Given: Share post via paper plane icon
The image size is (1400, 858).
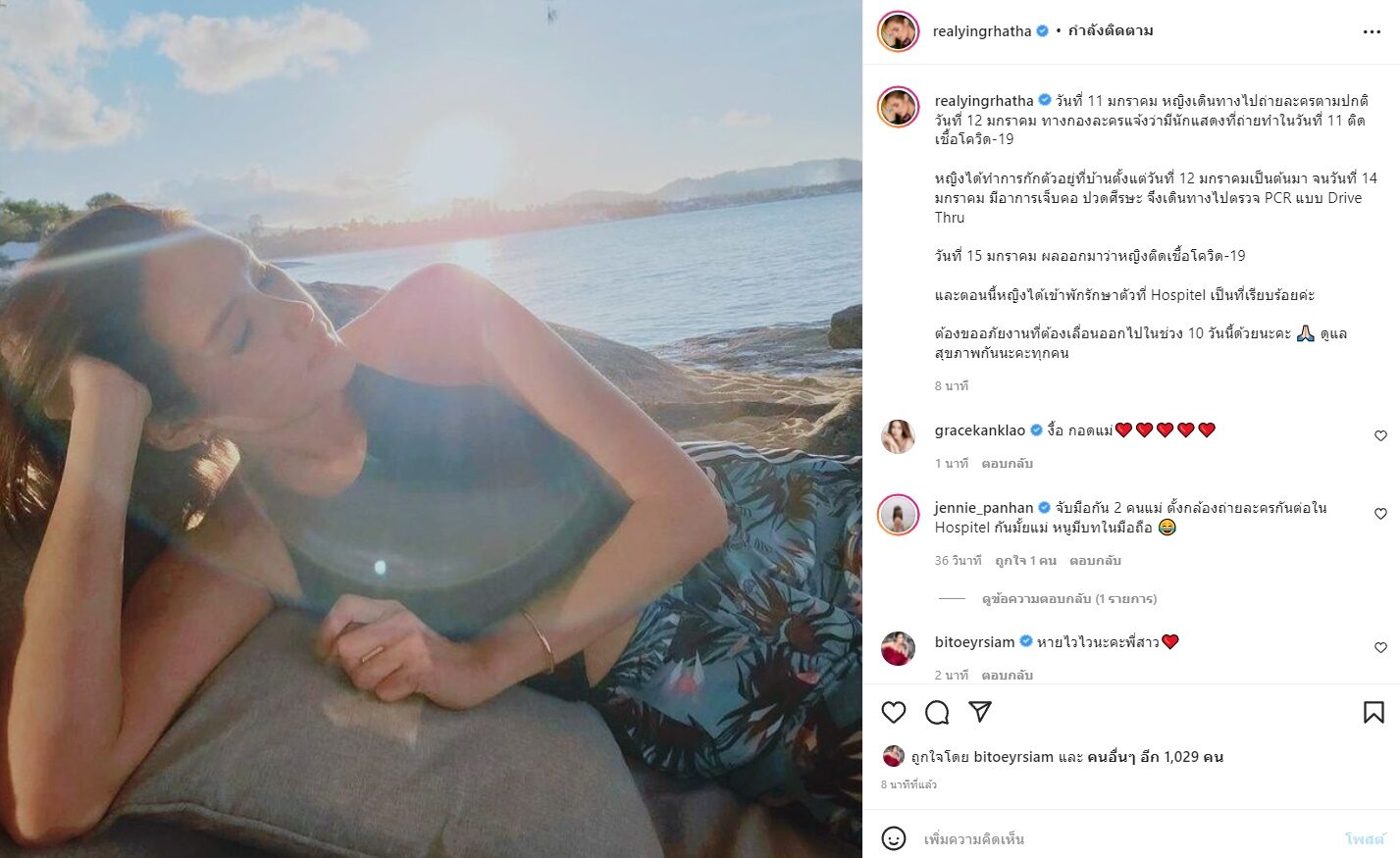Looking at the screenshot, I should tap(980, 712).
